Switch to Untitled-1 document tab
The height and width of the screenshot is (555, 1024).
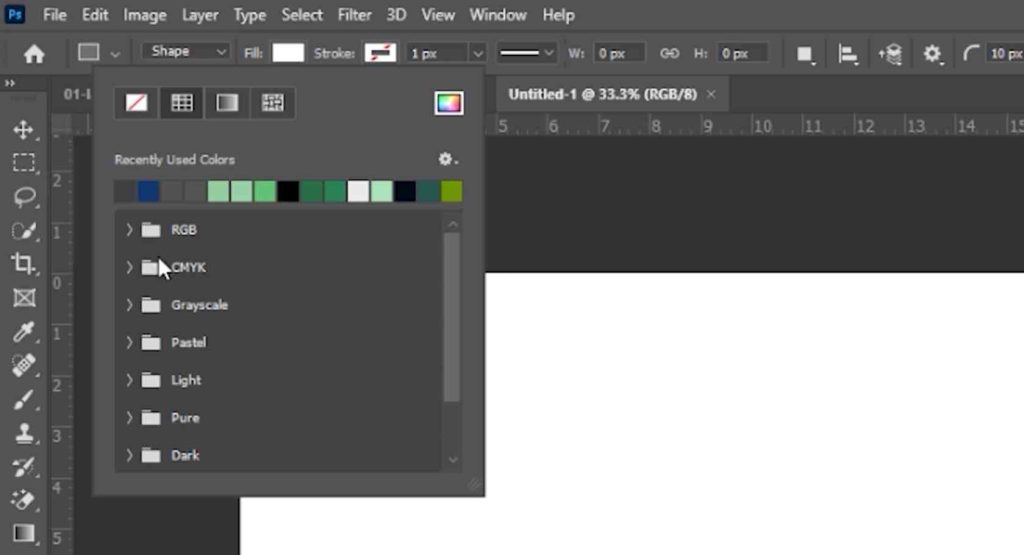[x=602, y=95]
